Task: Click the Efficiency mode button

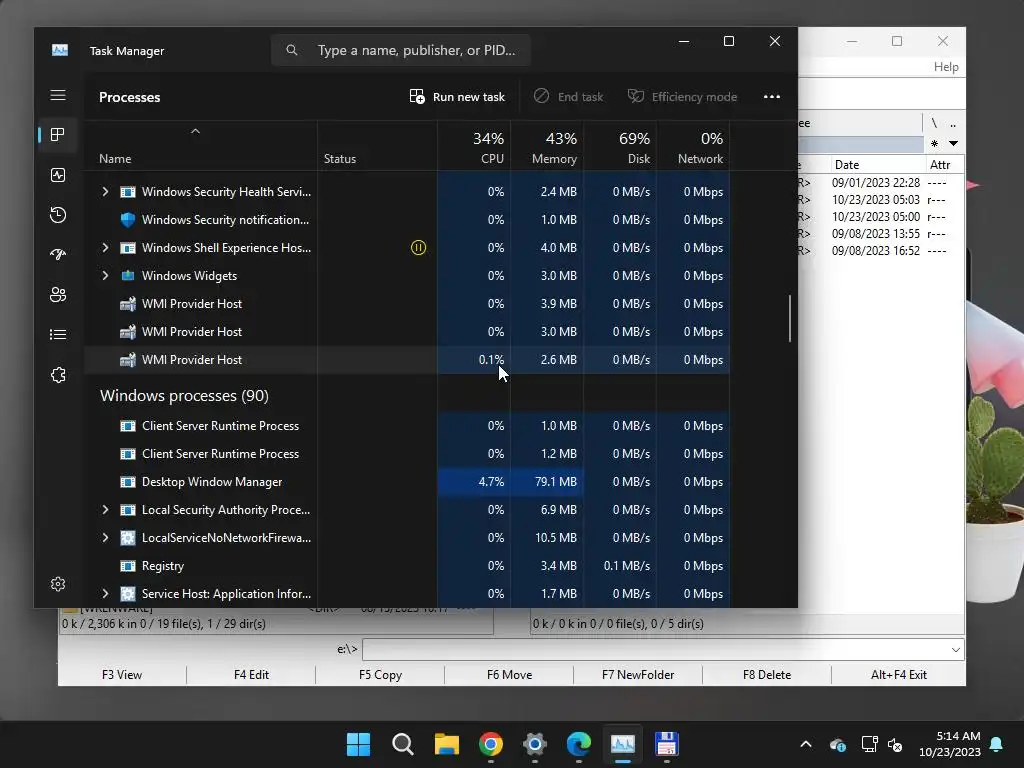Action: coord(682,97)
